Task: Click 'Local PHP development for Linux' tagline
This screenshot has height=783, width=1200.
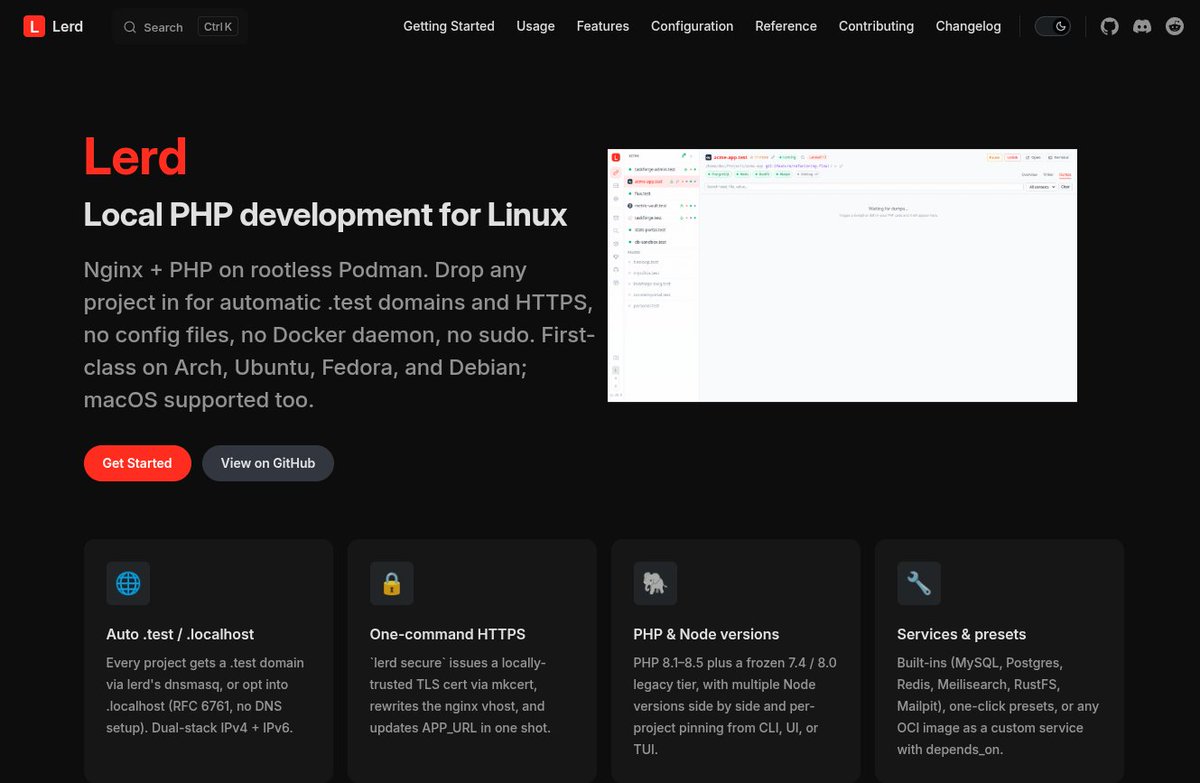Action: tap(325, 214)
